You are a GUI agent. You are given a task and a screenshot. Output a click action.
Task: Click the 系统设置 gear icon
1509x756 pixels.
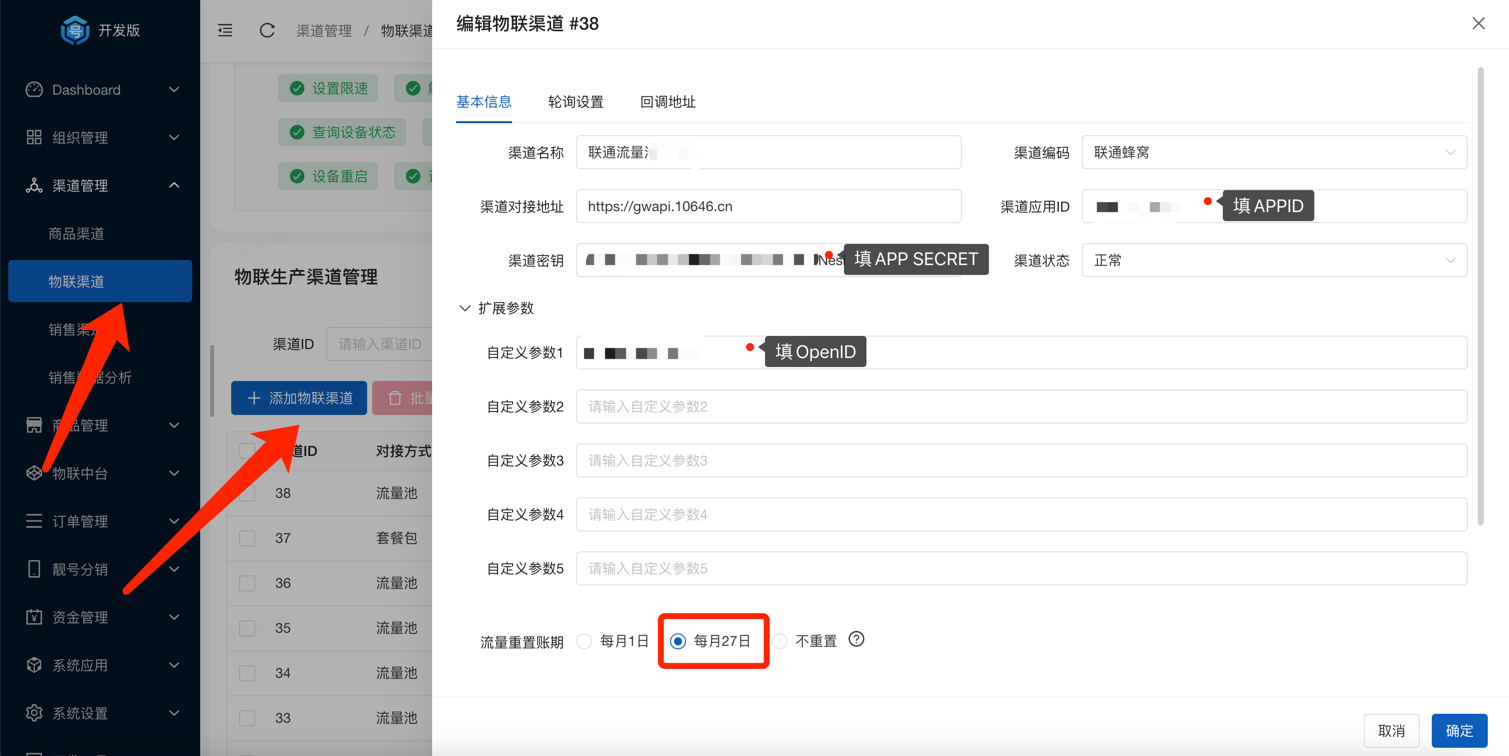pyautogui.click(x=33, y=713)
